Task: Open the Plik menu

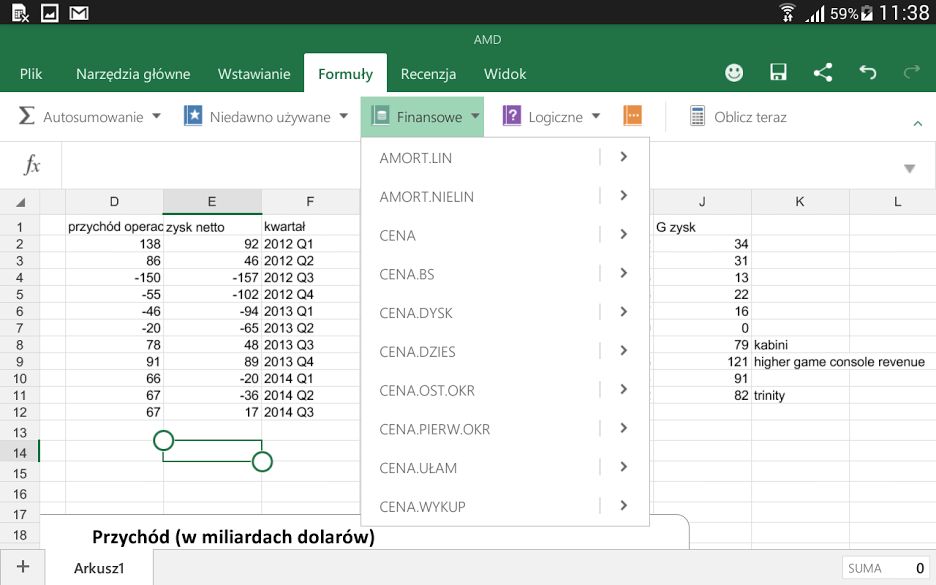Action: pos(30,73)
